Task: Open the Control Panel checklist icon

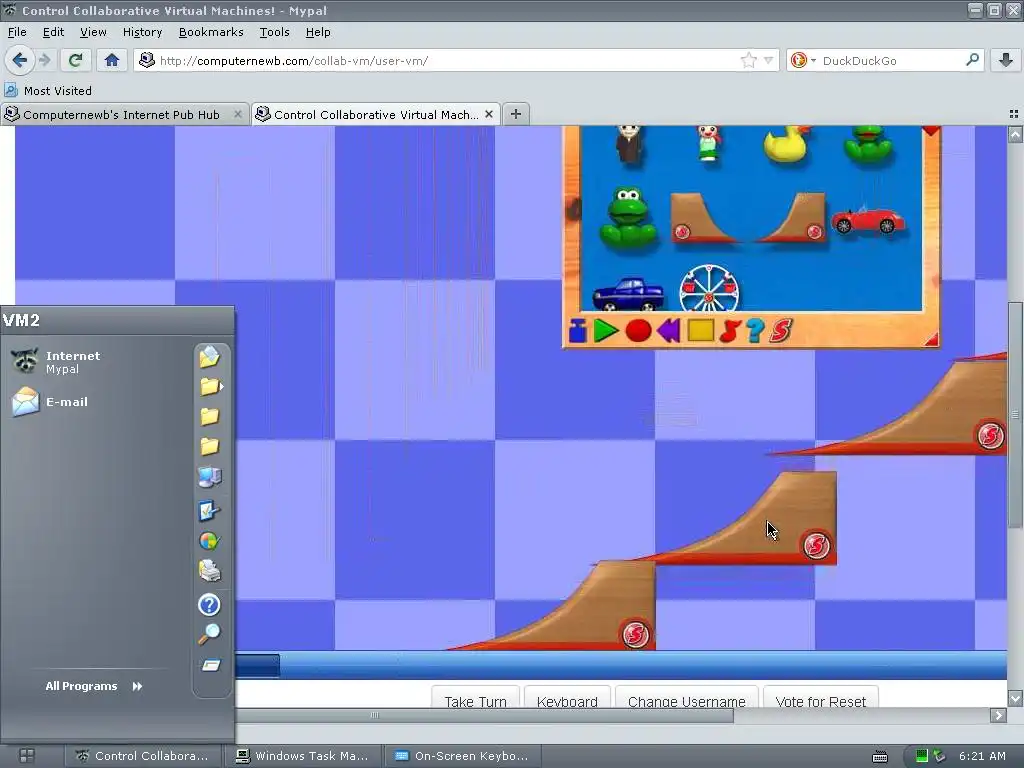Action: pyautogui.click(x=210, y=510)
